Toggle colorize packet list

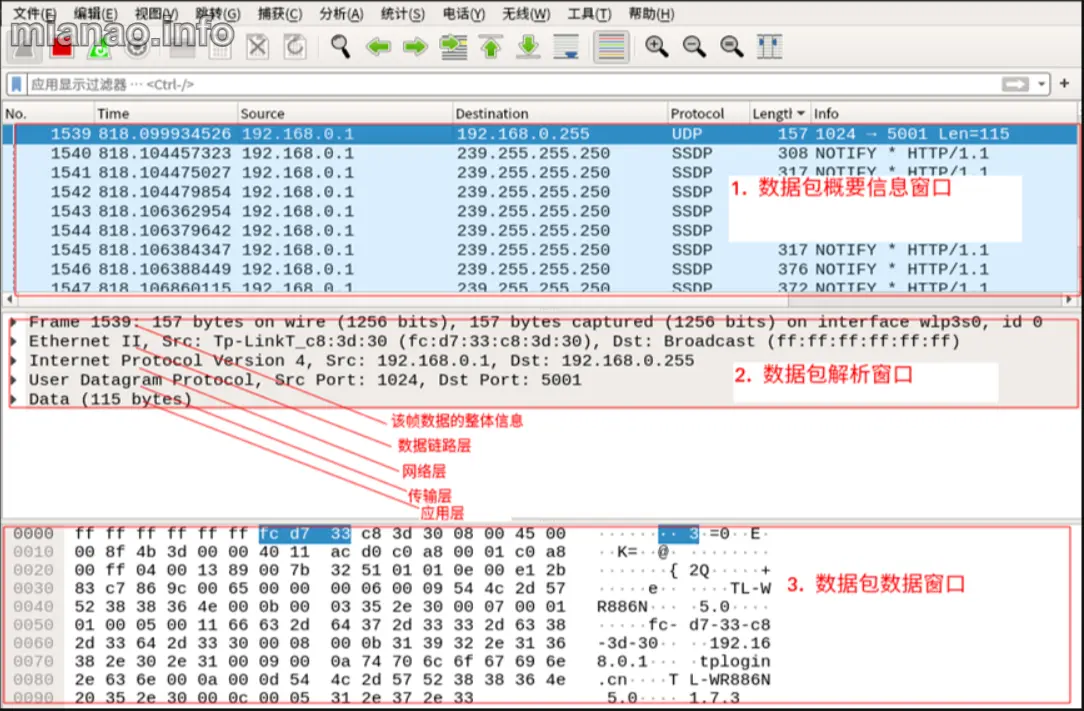pos(611,47)
